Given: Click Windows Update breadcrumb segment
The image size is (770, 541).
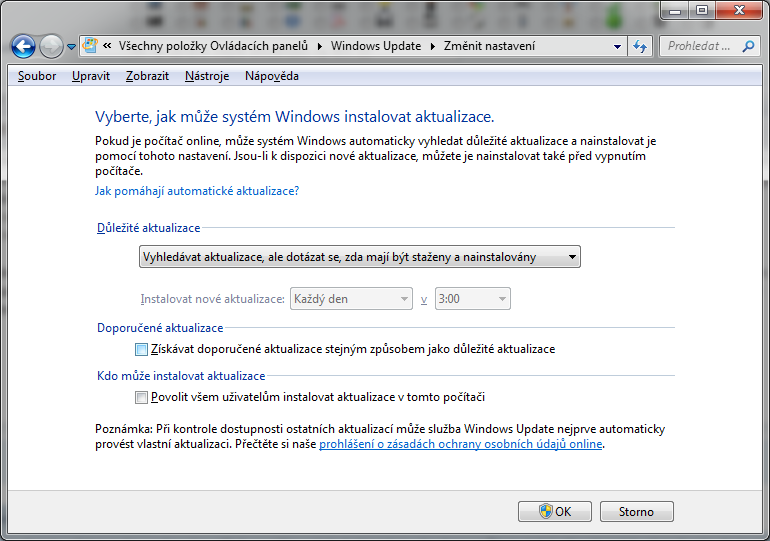Looking at the screenshot, I should click(x=375, y=46).
